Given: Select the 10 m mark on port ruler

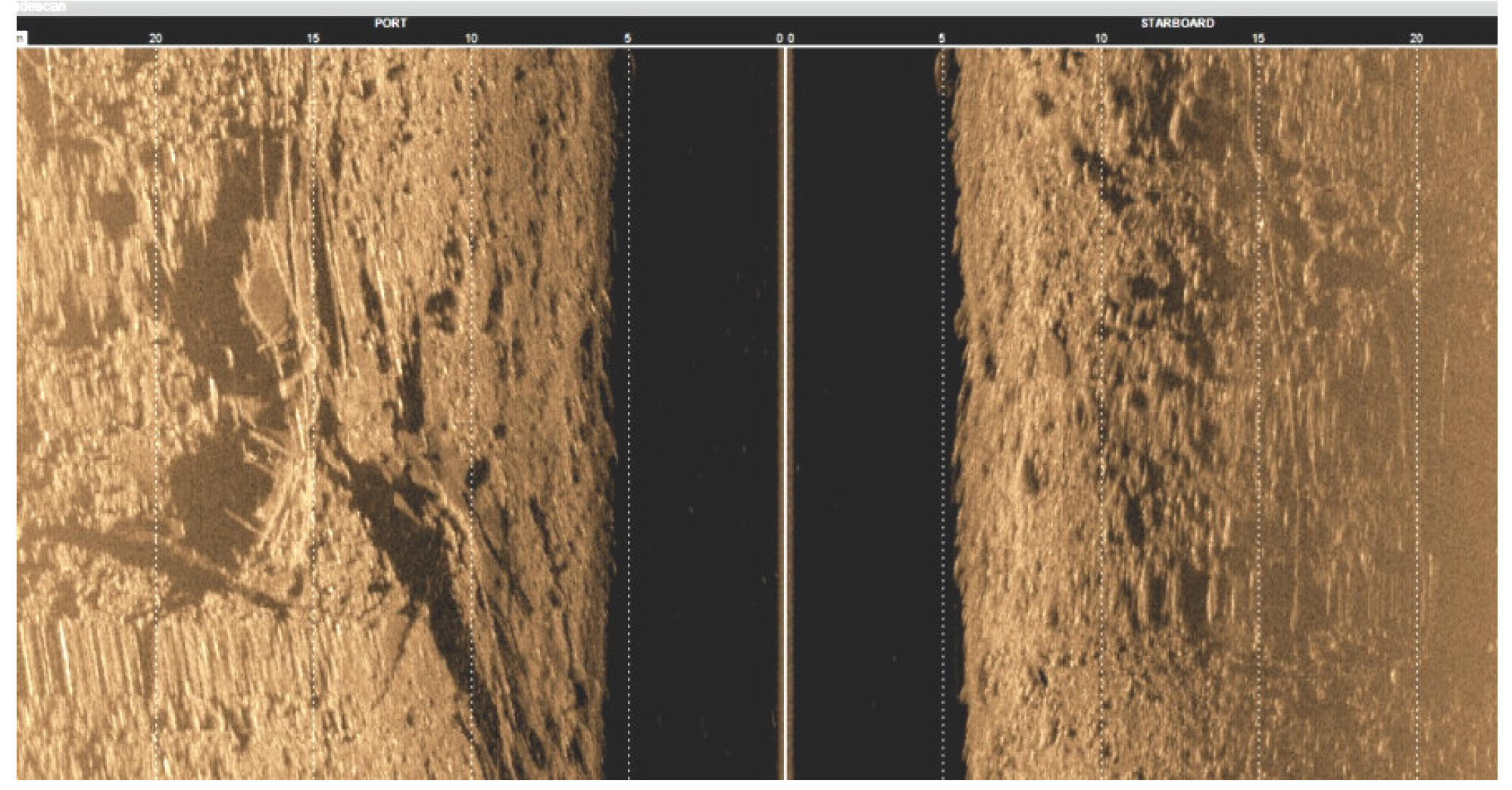Looking at the screenshot, I should tap(471, 38).
